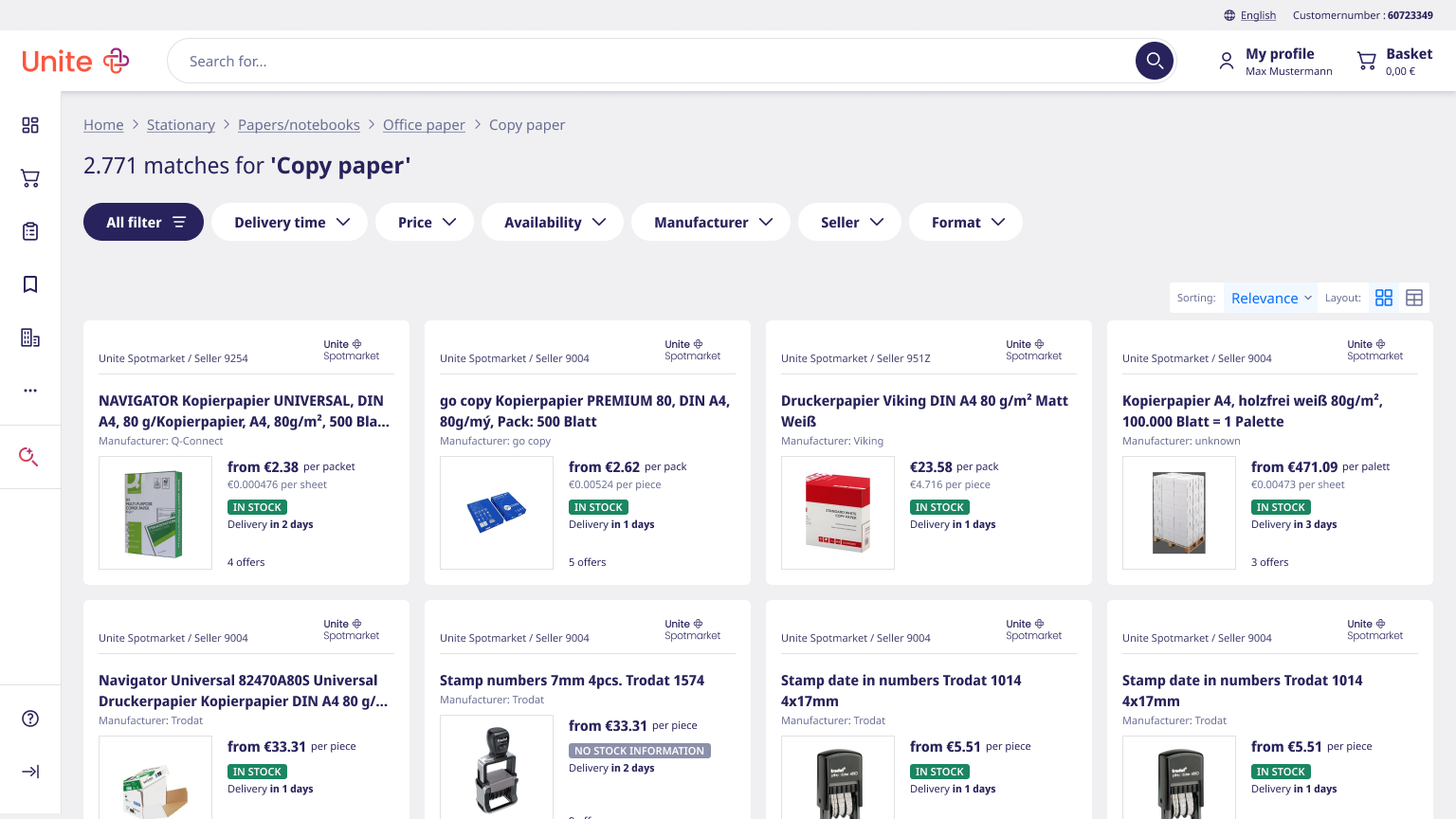Click '5 offers' on go copy card
The width and height of the screenshot is (1456, 819).
point(588,562)
